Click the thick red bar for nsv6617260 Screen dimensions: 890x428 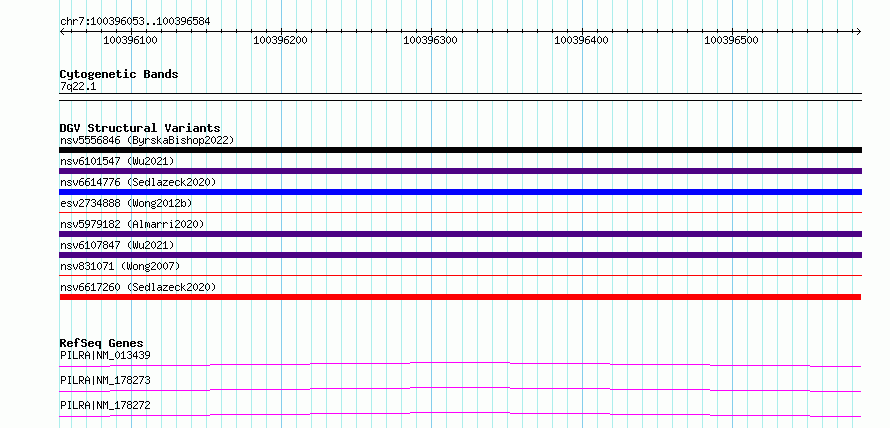[460, 297]
